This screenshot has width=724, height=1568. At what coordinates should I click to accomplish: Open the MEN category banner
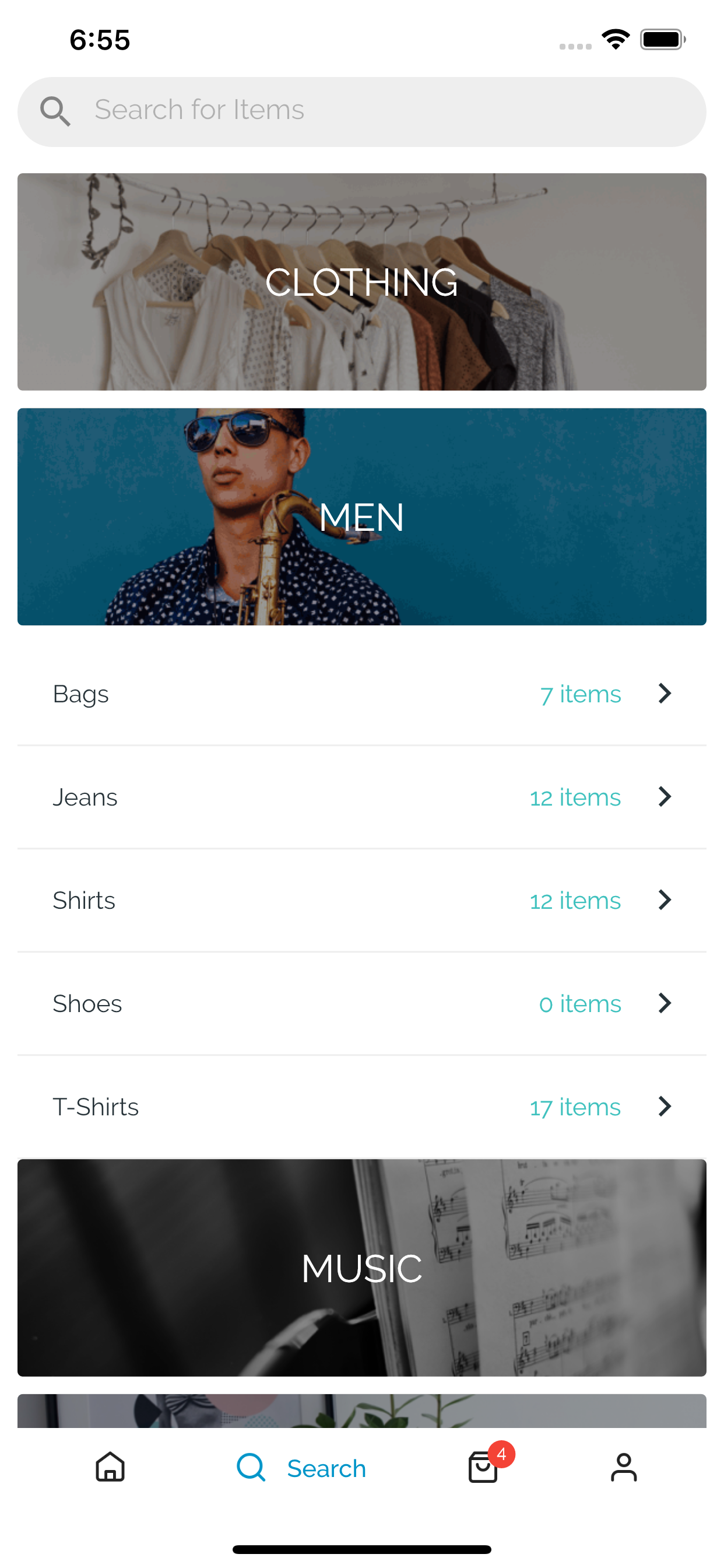[x=362, y=517]
